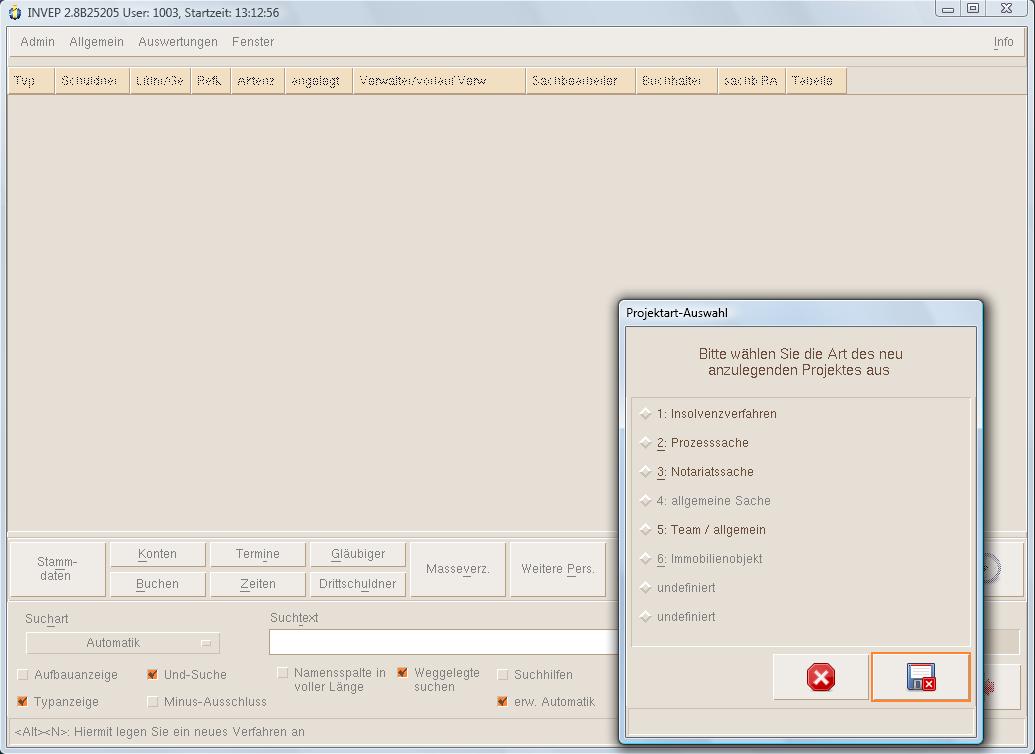Click the Sachbearbeiter column header
Screen dimensions: 1035x754
(581, 81)
